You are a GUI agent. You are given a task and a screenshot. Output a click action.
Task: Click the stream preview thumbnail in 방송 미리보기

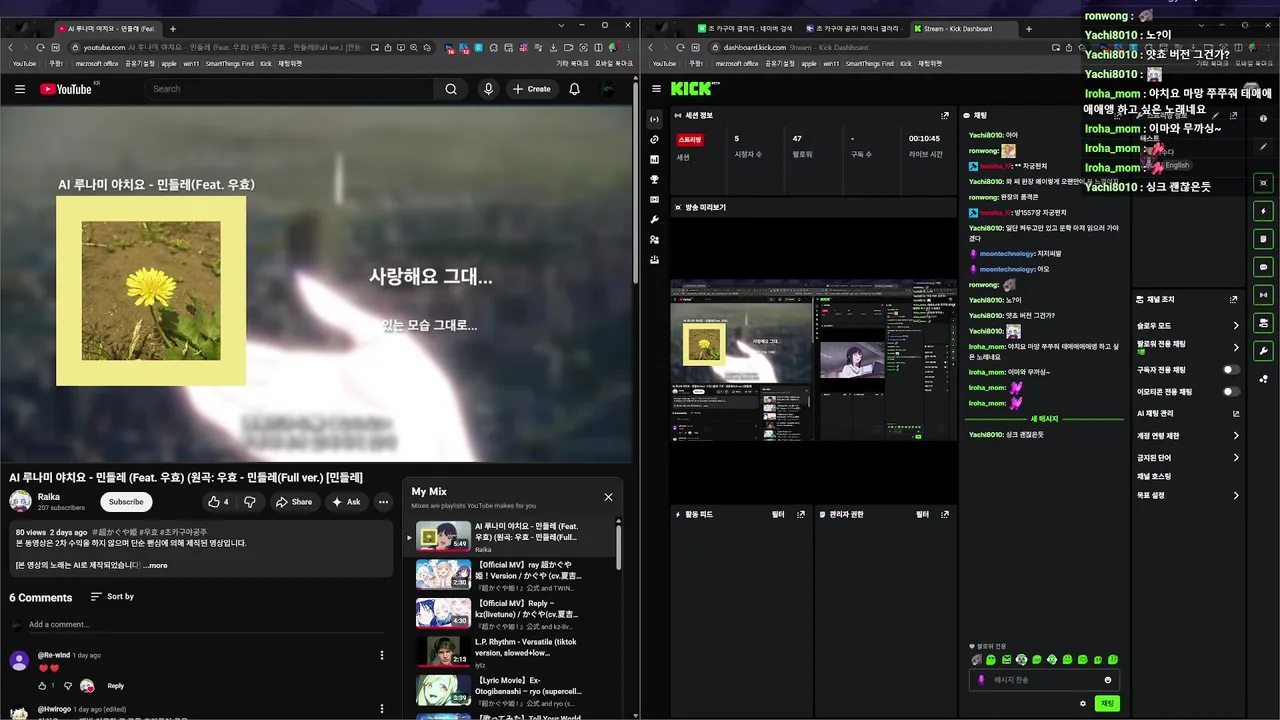[x=813, y=360]
